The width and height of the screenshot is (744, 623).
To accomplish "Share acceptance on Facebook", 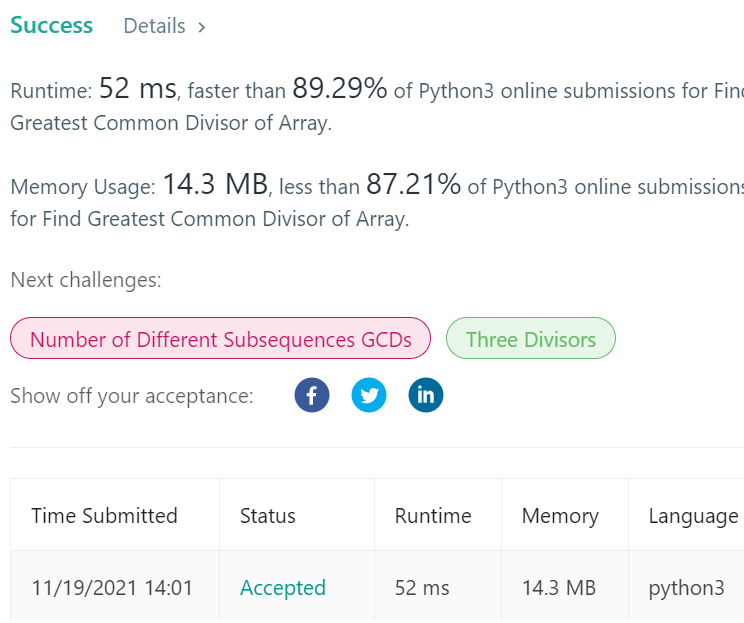I will tap(312, 395).
